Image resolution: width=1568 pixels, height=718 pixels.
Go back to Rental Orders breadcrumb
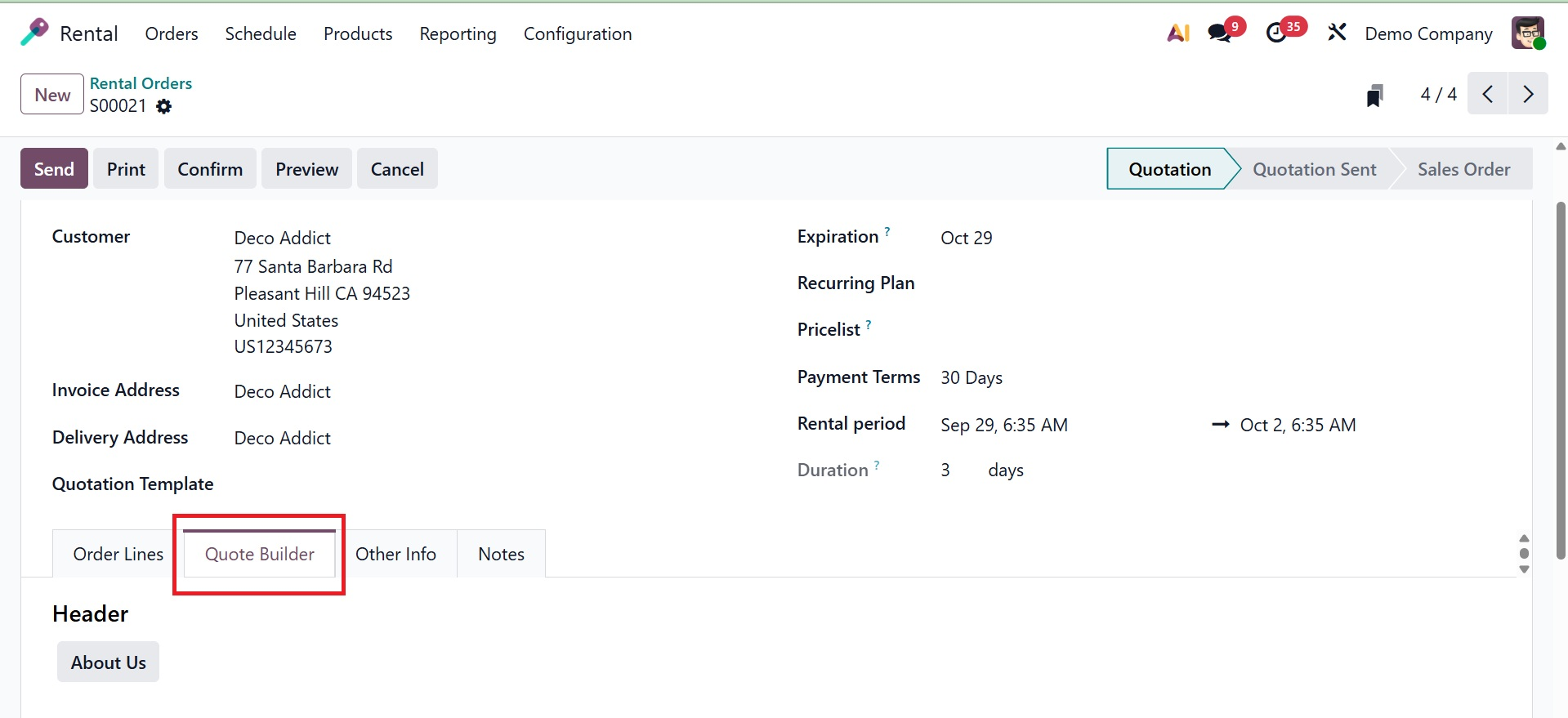click(x=141, y=83)
